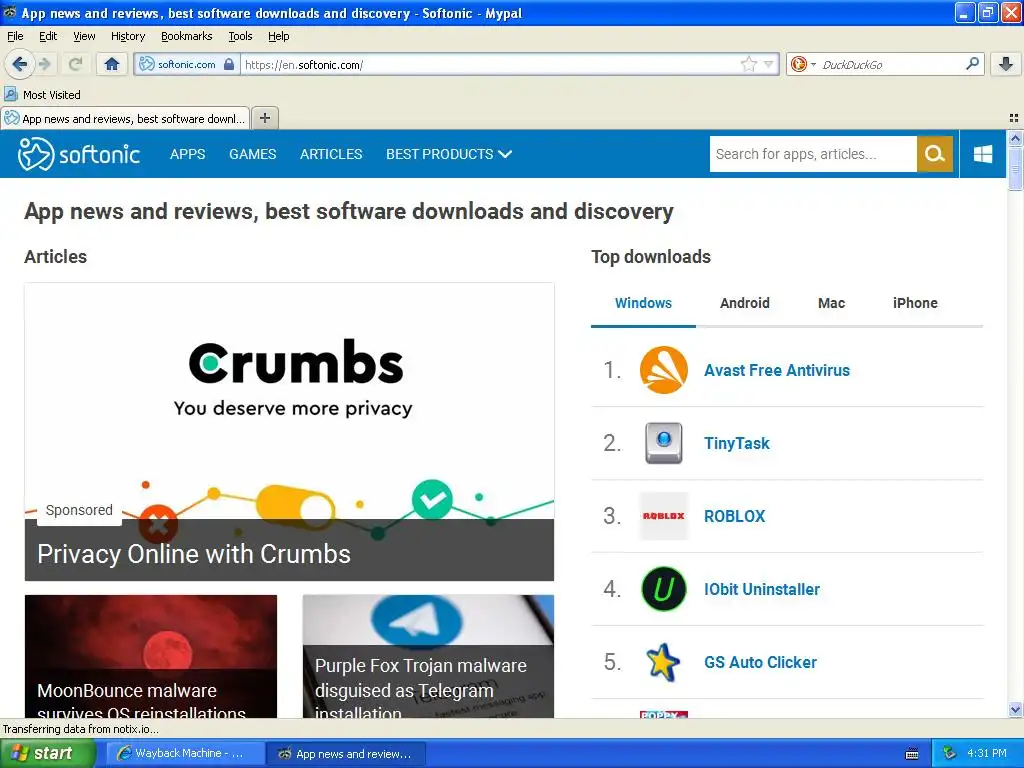
Task: Open the ROBLOX link
Action: (734, 516)
